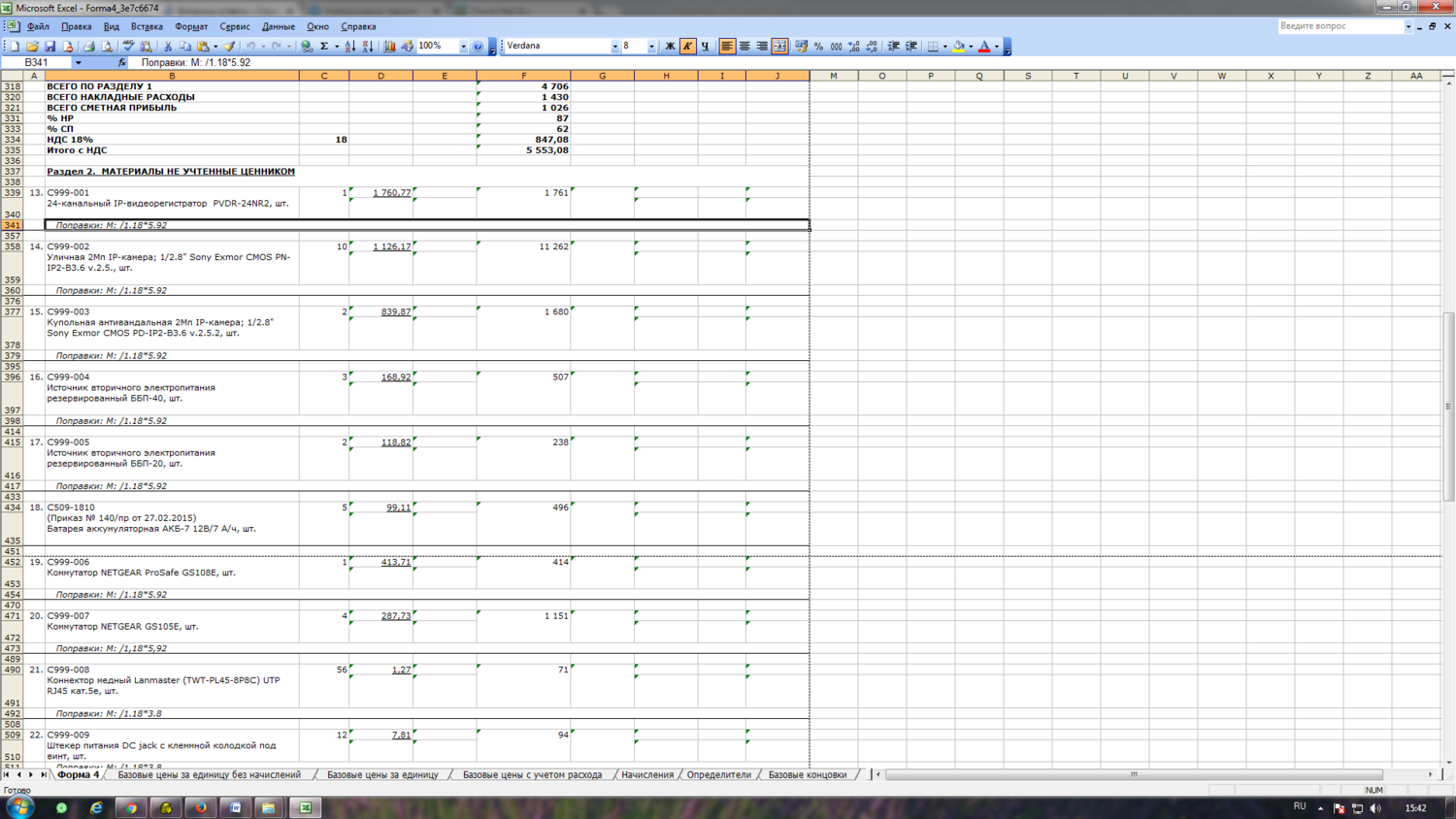Expand the paste options dropdown arrow
The image size is (1456, 819).
[x=215, y=46]
